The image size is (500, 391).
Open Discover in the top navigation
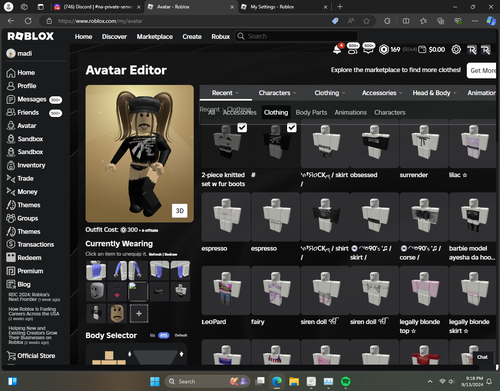114,36
